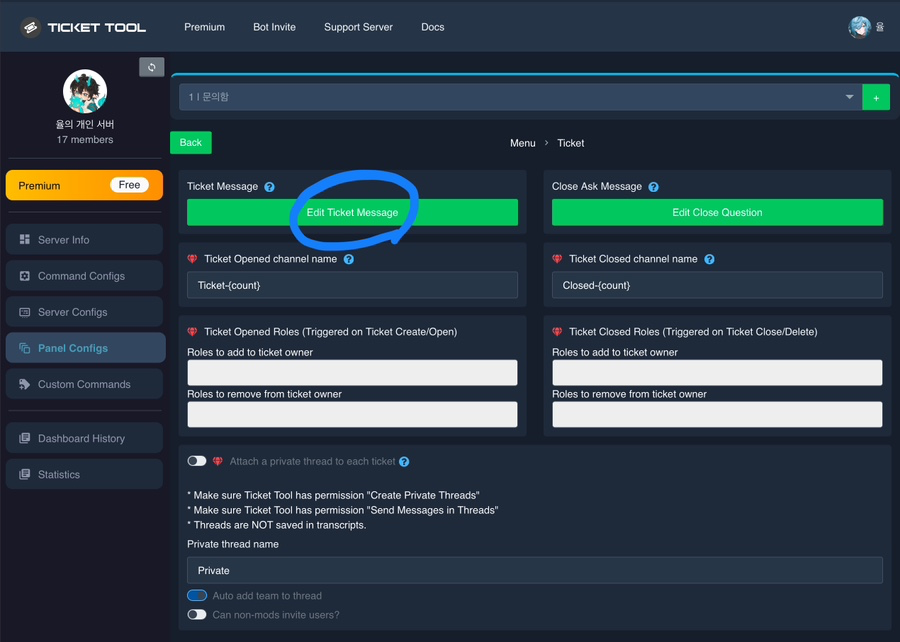Go to Custom Commands section
900x642 pixels.
pos(84,384)
